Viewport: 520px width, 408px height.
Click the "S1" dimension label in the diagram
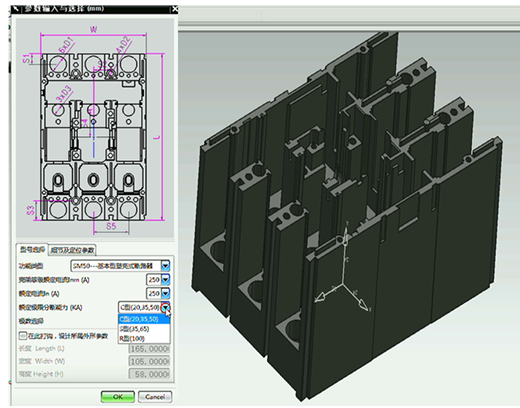click(x=26, y=59)
